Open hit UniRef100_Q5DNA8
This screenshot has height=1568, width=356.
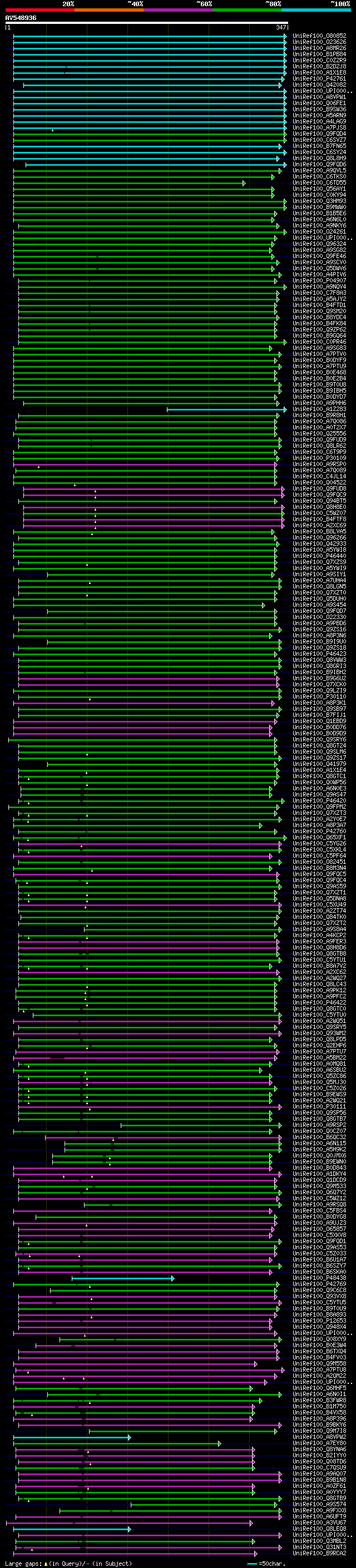pyautogui.click(x=319, y=898)
